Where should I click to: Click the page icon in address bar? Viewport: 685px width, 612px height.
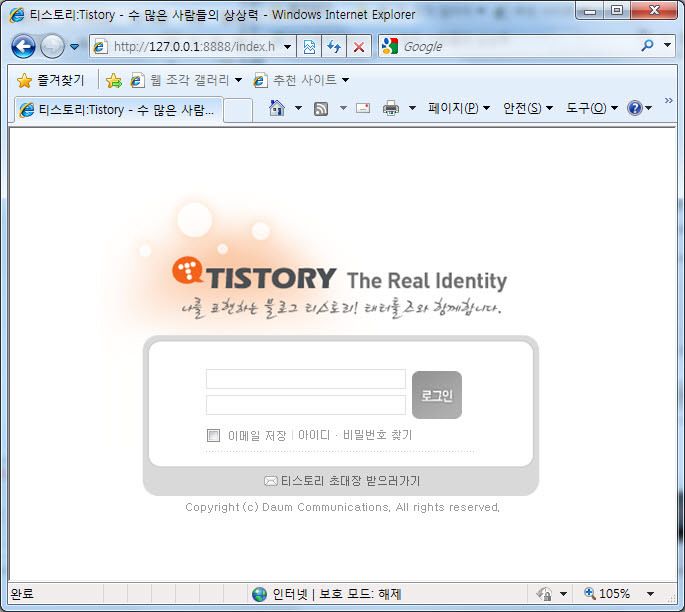[x=100, y=46]
